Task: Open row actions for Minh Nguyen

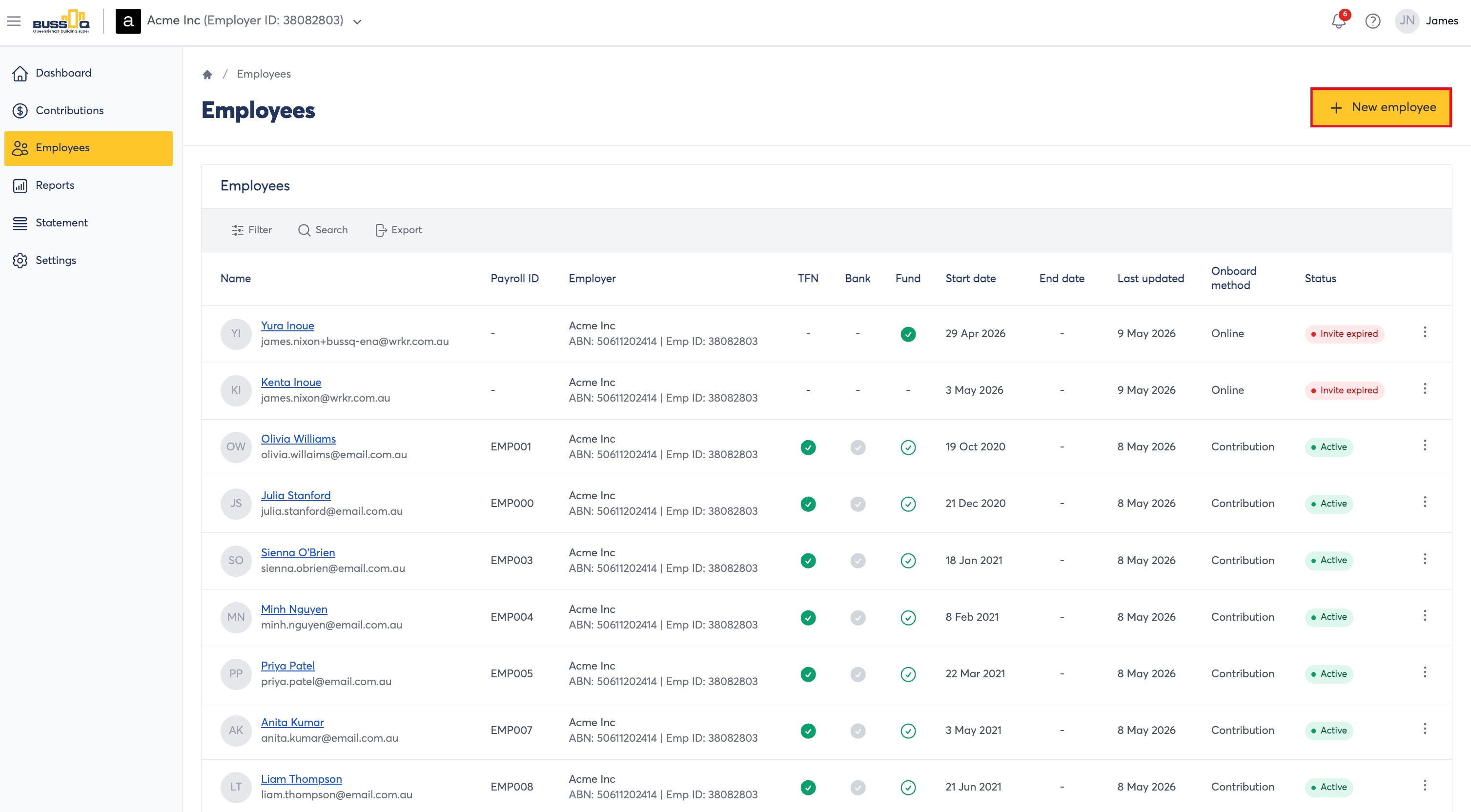Action: coord(1425,615)
